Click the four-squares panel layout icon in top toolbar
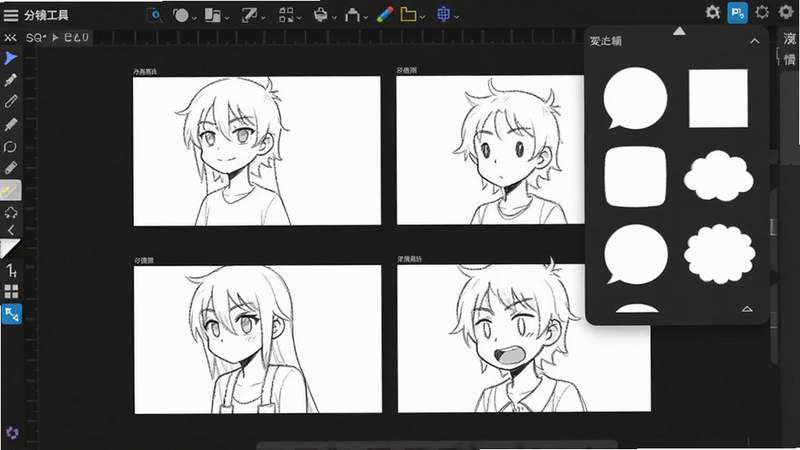Screen dimensions: 800x450 click(286, 15)
